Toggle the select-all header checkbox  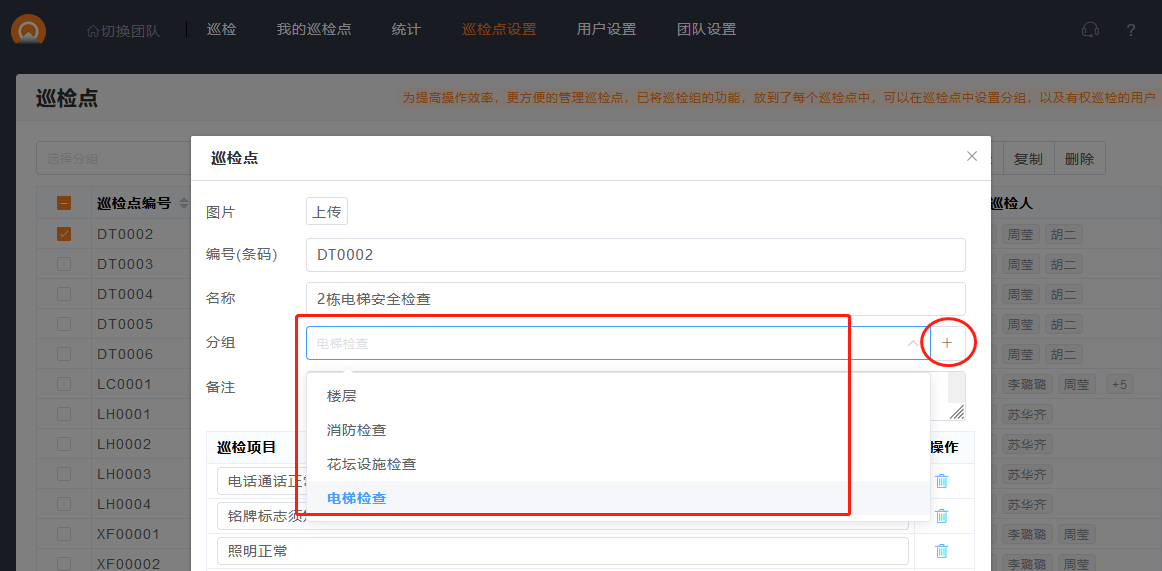64,204
